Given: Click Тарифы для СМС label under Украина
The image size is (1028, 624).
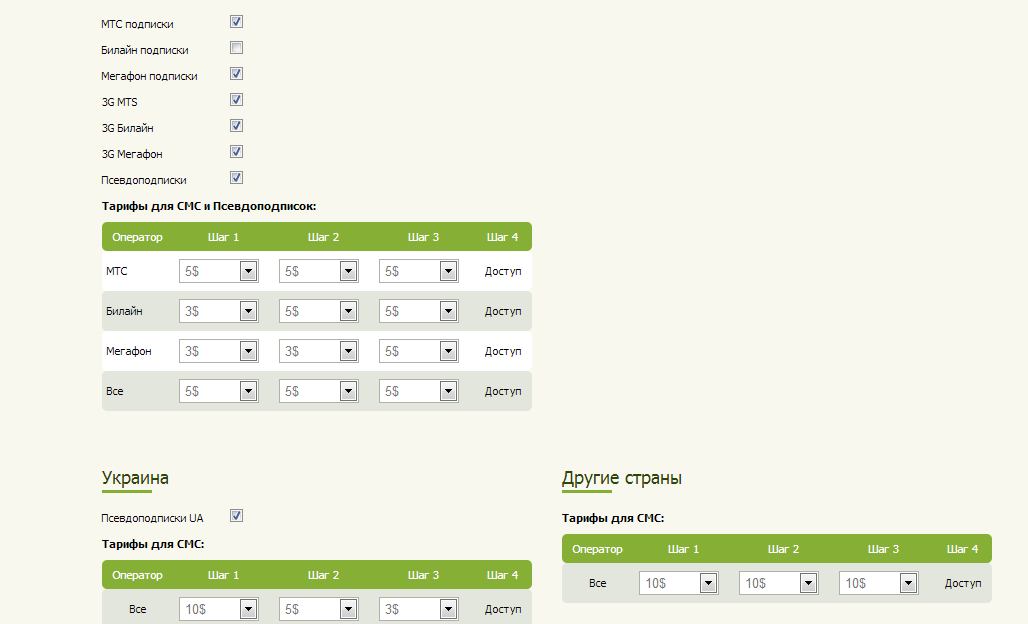Looking at the screenshot, I should [x=153, y=545].
